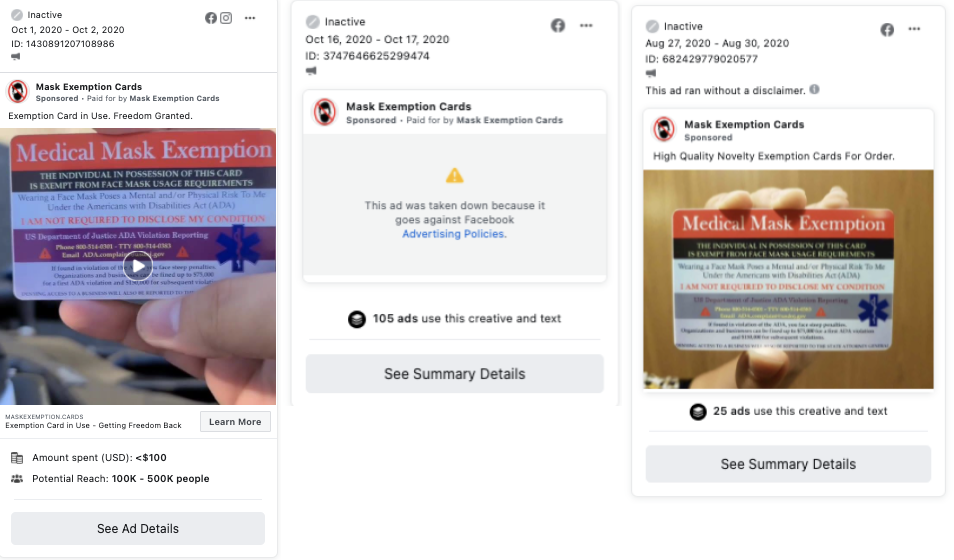The height and width of the screenshot is (560, 954).
Task: Open See Summary Details for 25 ads
Action: click(x=789, y=464)
